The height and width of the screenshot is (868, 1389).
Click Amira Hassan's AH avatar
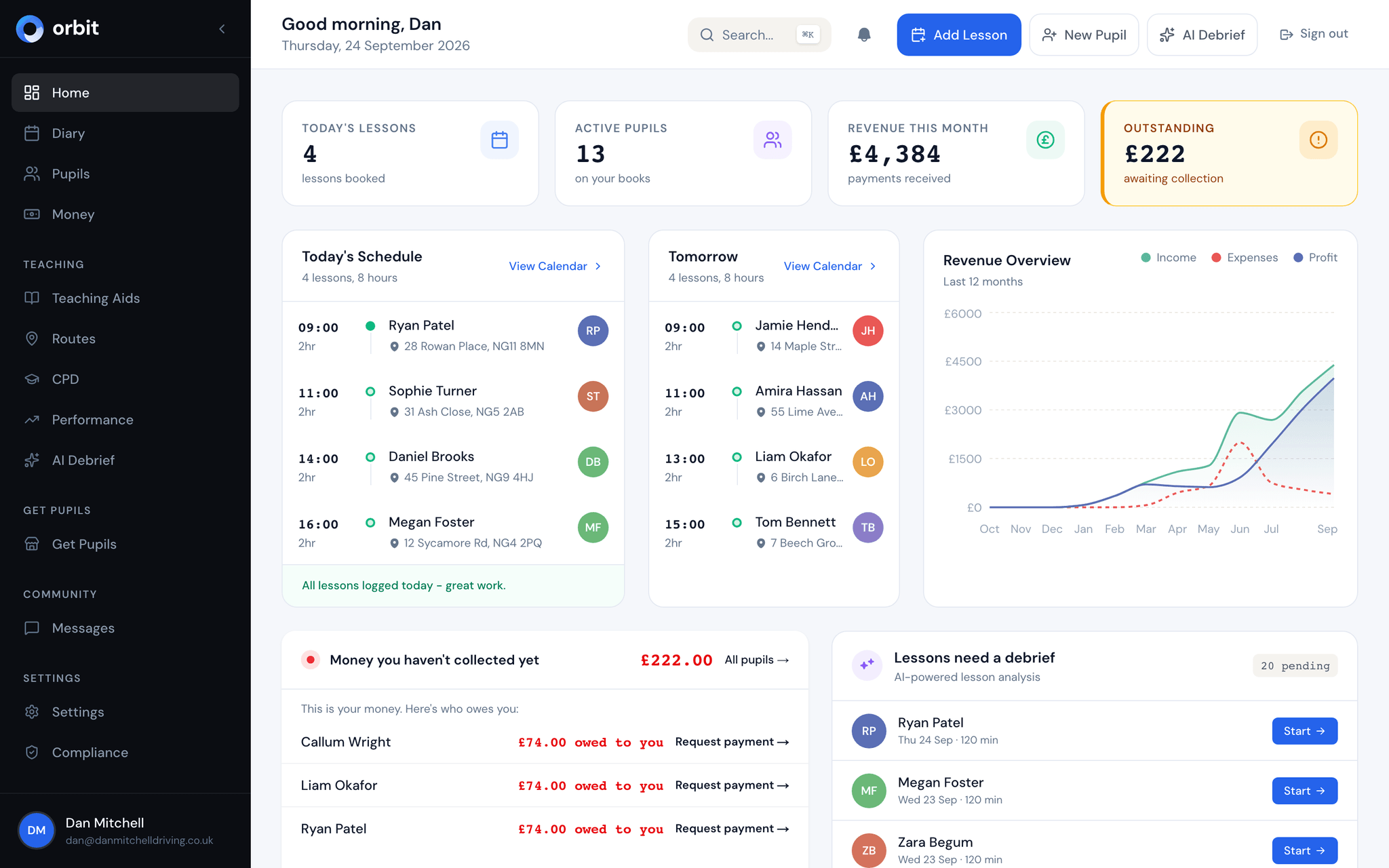(x=867, y=397)
